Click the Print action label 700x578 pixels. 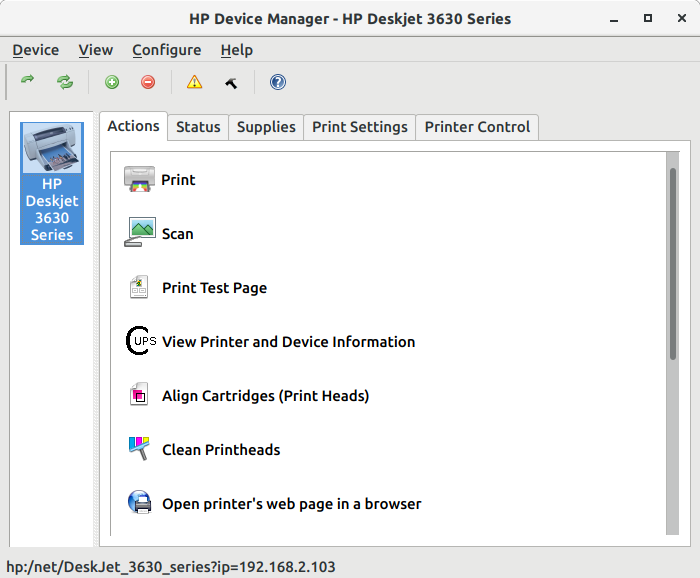[178, 180]
